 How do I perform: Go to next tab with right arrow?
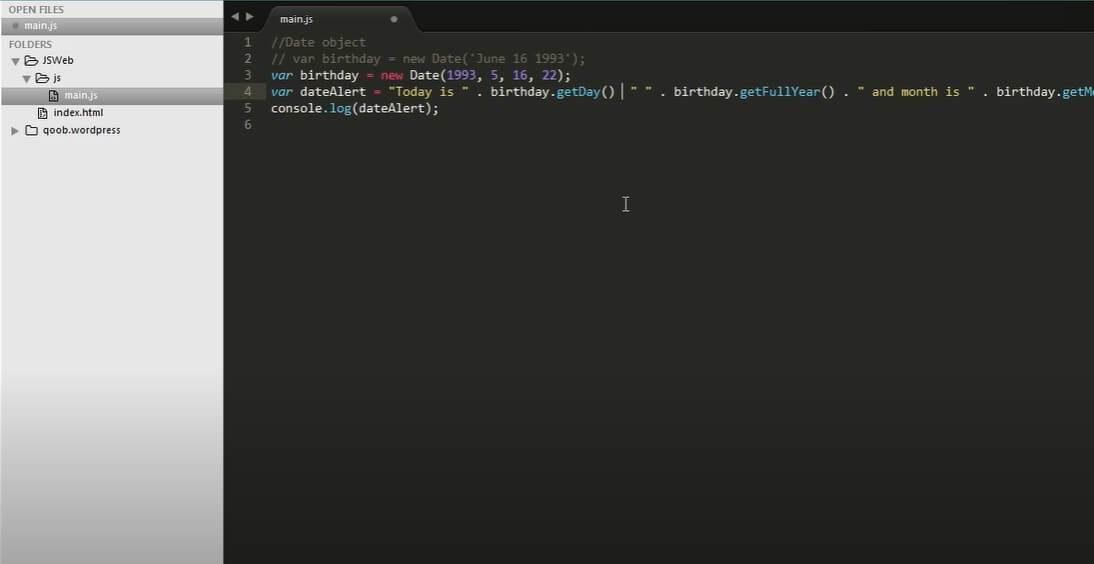(250, 16)
